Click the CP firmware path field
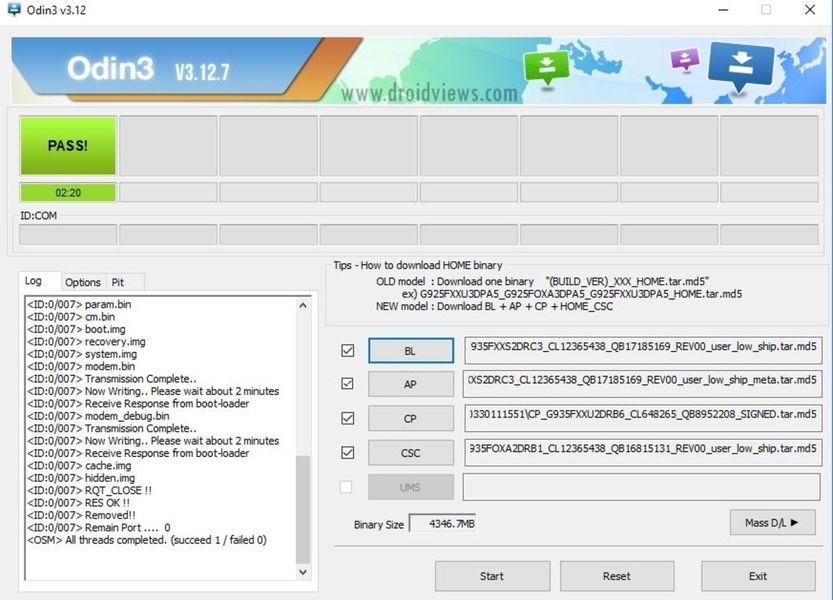 [x=643, y=418]
